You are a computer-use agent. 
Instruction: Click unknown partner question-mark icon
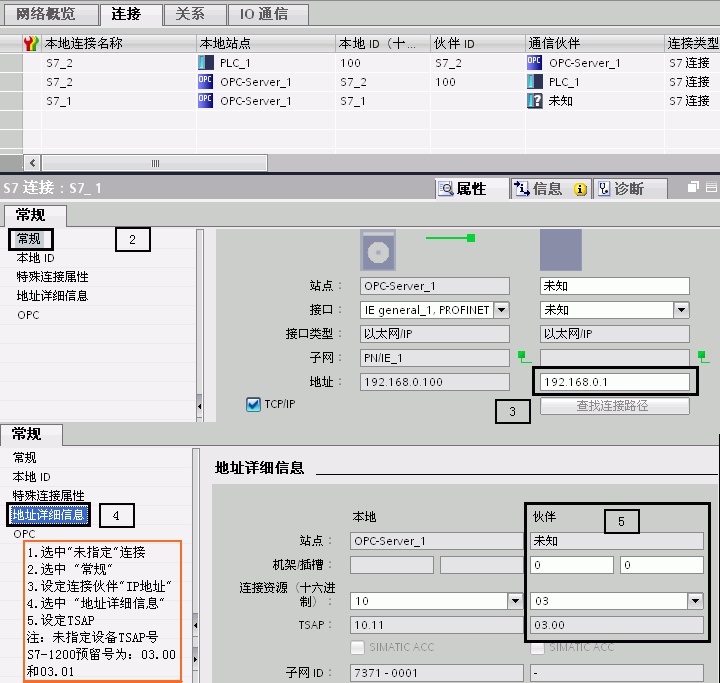click(534, 101)
